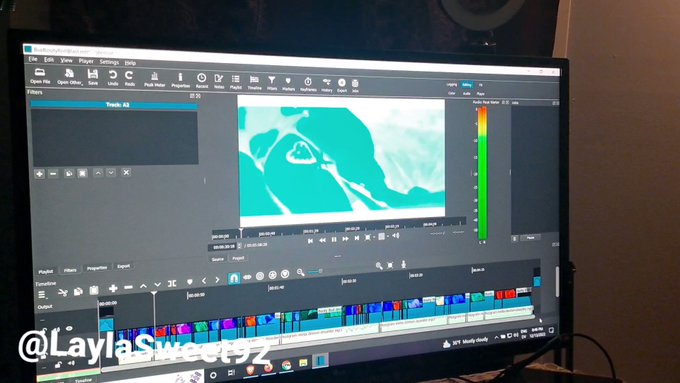This screenshot has height=383, width=680.
Task: Deselect the filter with the X button
Action: click(126, 172)
